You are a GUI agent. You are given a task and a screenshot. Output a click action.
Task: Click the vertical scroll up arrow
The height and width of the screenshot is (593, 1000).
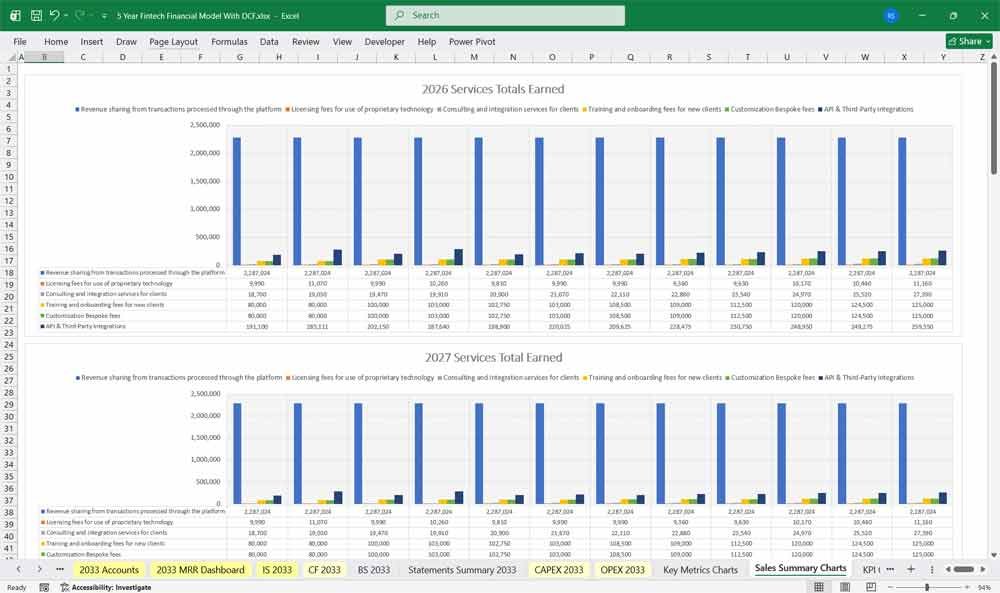click(x=994, y=57)
